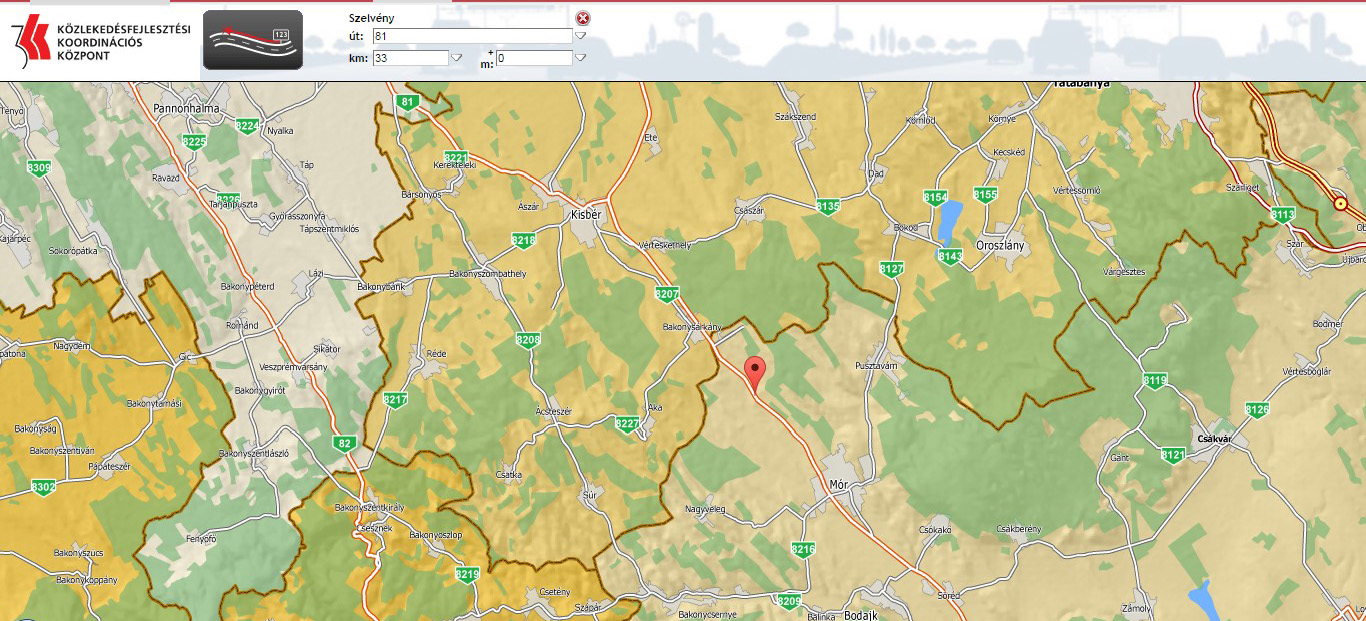Click the road 8208 shield marker
The image size is (1366, 621).
coord(528,340)
